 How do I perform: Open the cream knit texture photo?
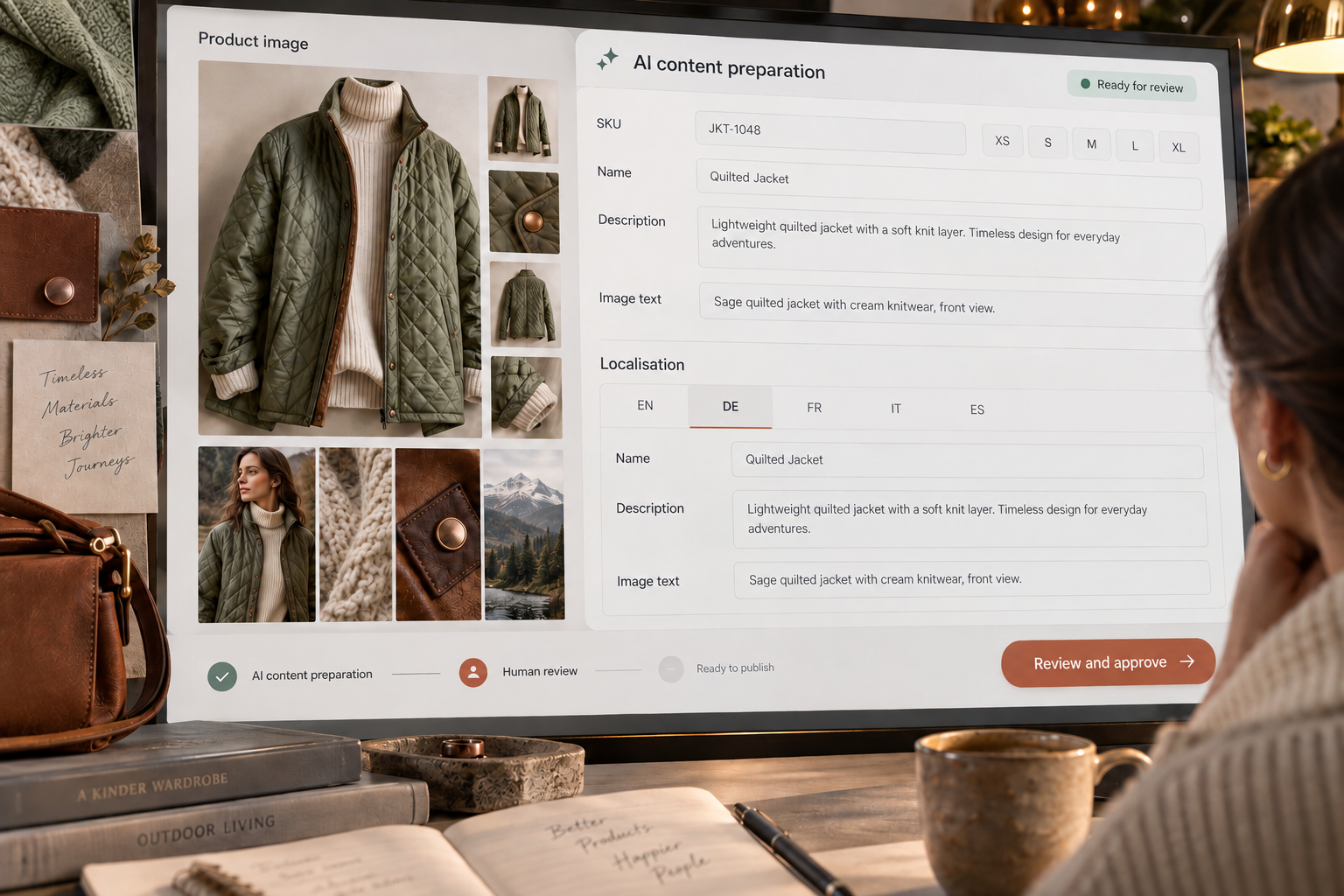[355, 535]
